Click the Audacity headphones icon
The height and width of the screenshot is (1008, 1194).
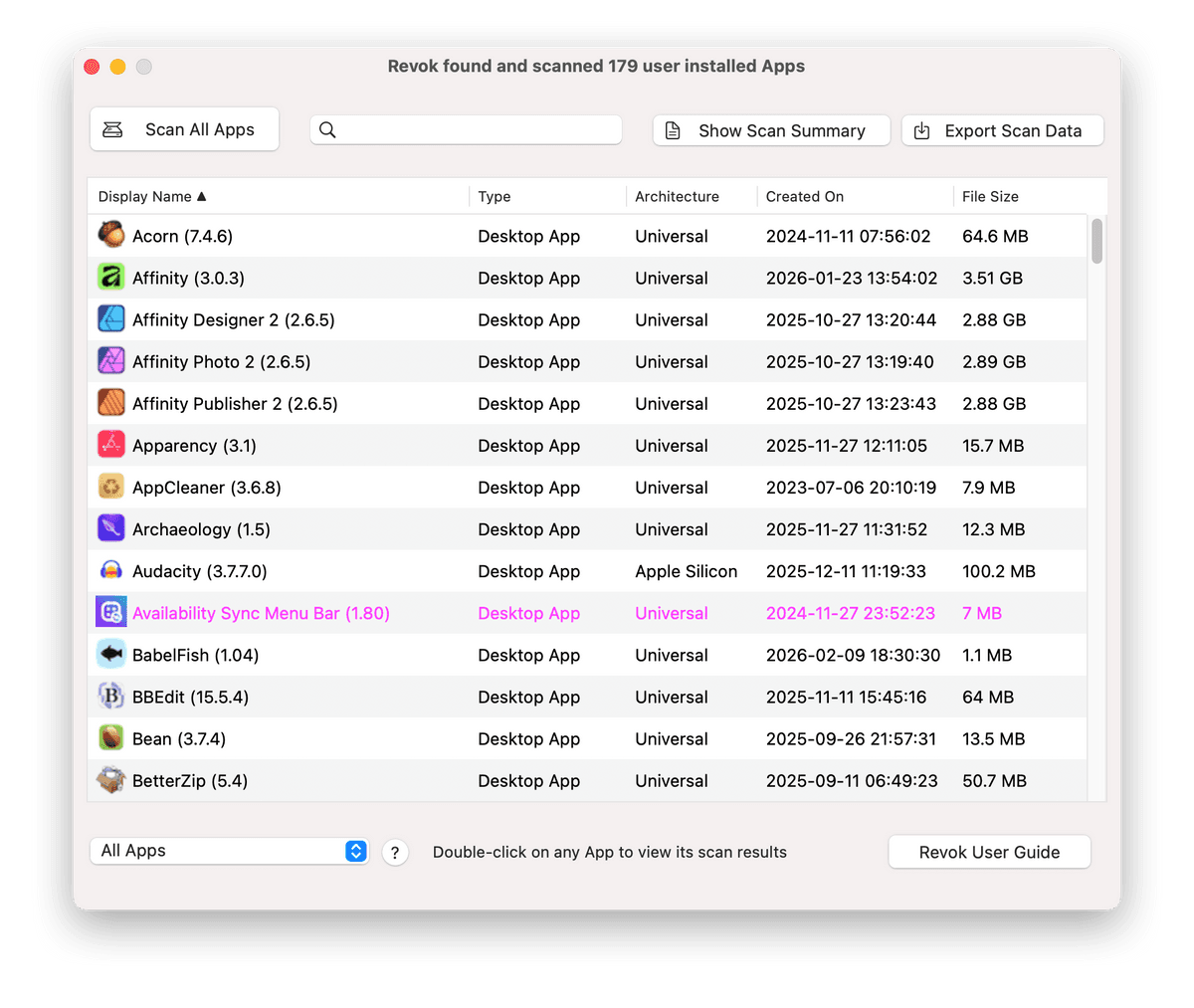click(x=110, y=571)
